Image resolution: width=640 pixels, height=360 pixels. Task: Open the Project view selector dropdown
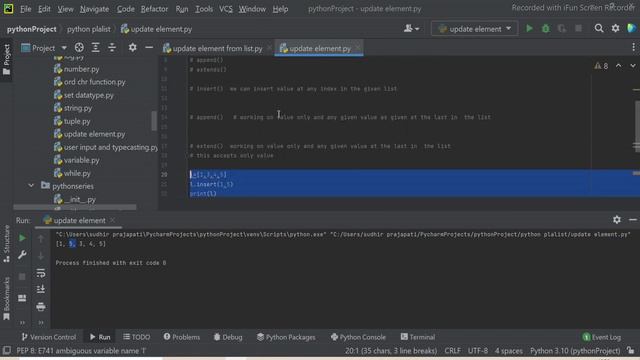click(x=44, y=48)
